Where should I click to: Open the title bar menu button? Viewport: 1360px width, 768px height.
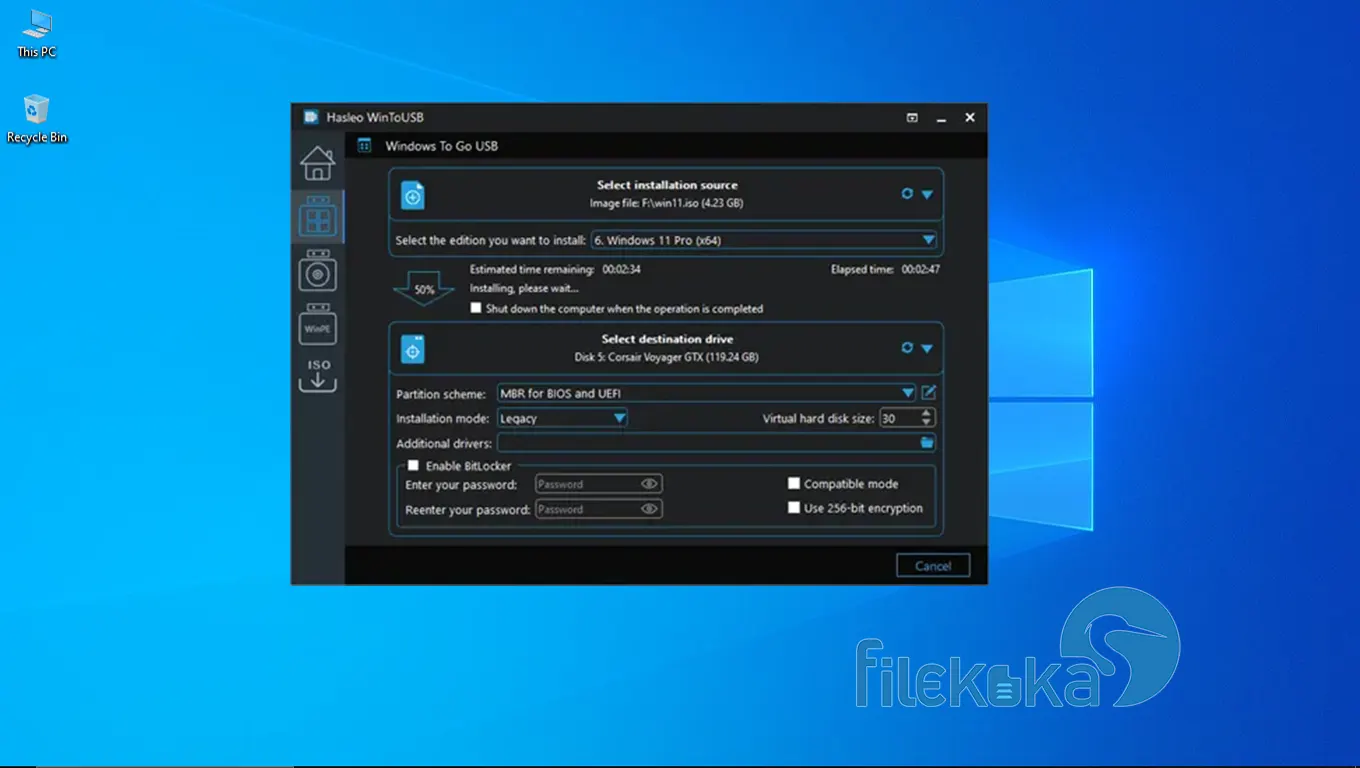coord(912,118)
